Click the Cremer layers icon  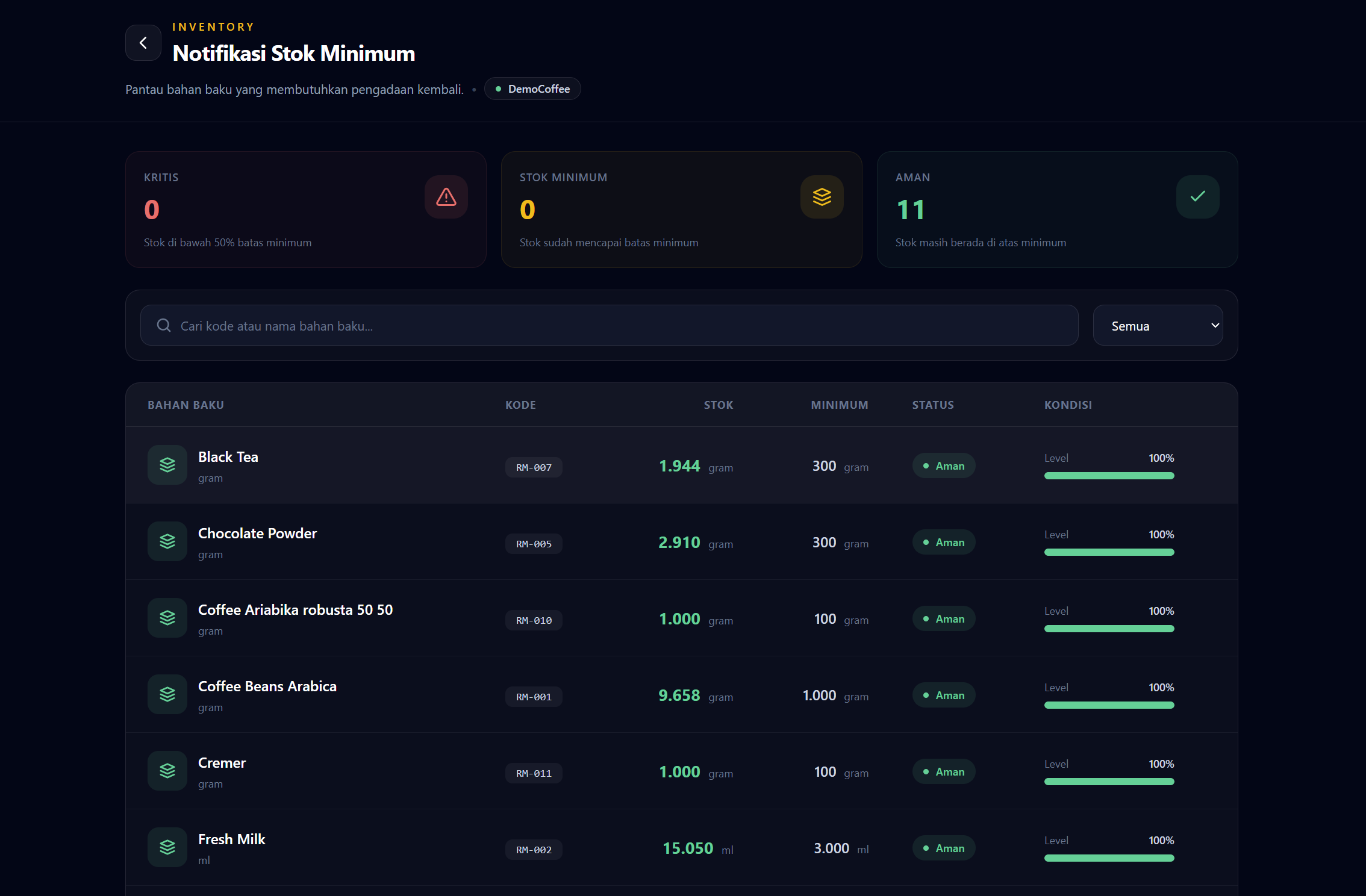pyautogui.click(x=167, y=771)
